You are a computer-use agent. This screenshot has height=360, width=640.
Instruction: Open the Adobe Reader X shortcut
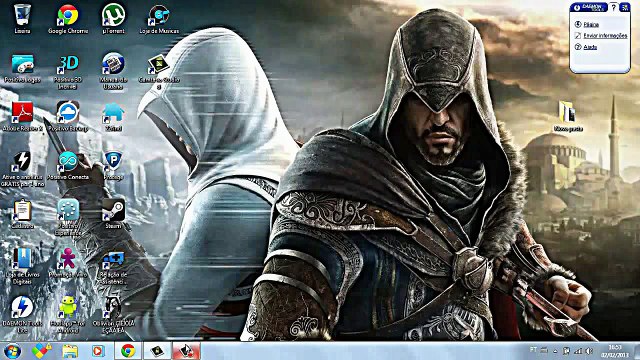(22, 116)
